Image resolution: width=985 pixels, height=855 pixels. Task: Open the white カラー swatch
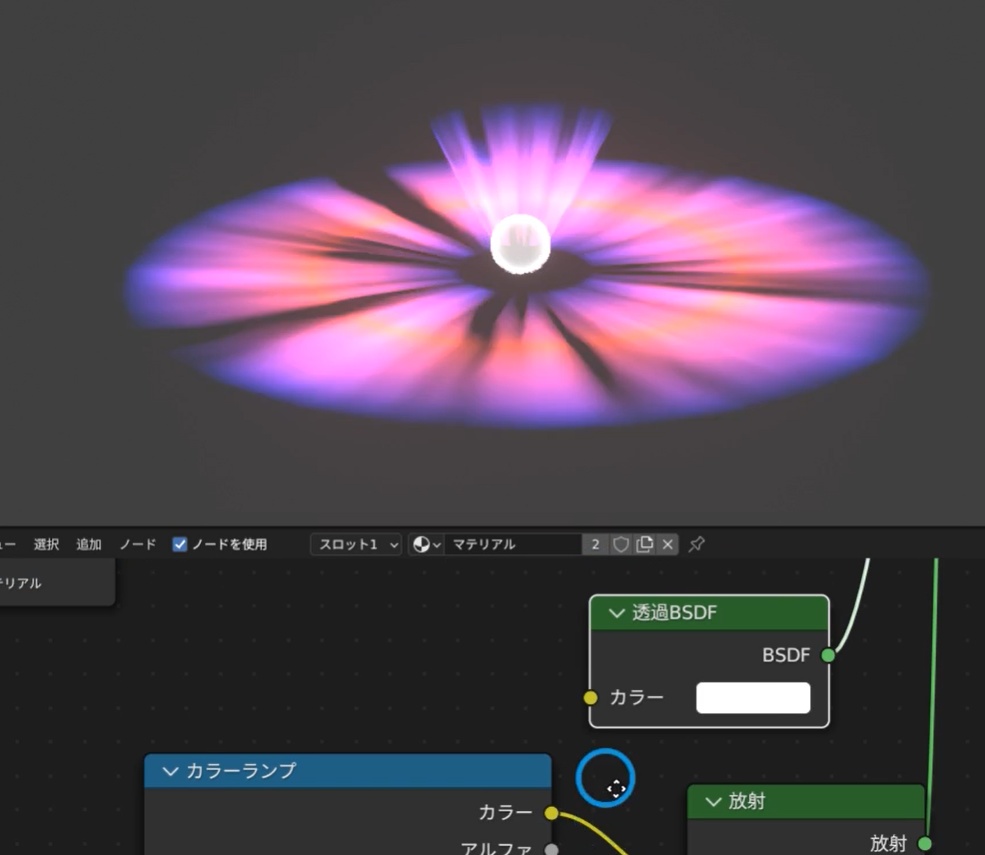pos(753,697)
